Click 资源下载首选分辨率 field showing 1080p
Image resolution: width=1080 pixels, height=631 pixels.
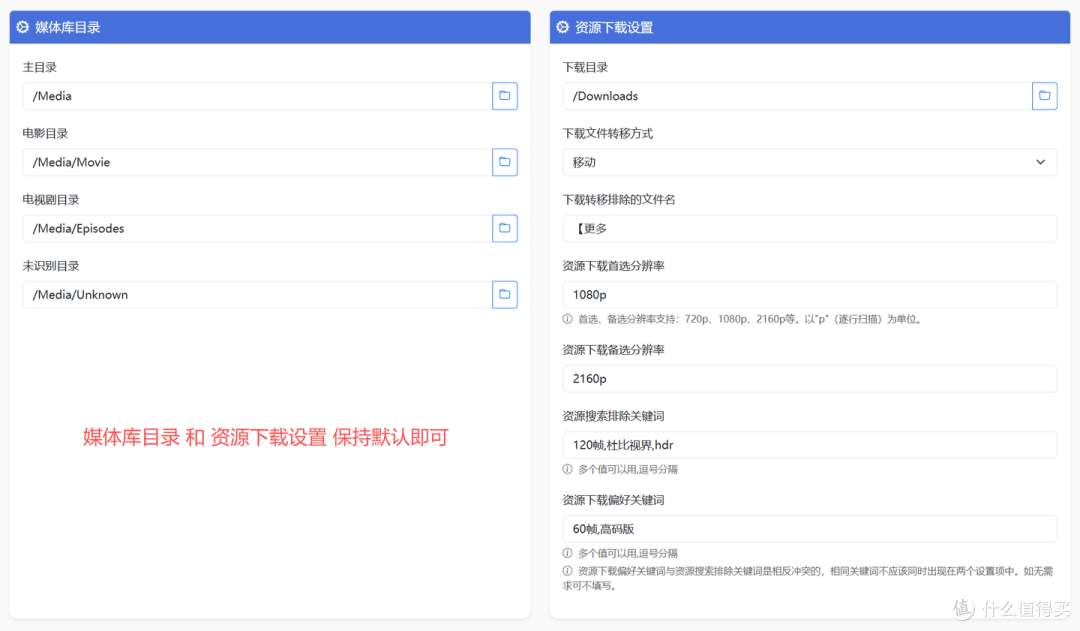tap(810, 294)
